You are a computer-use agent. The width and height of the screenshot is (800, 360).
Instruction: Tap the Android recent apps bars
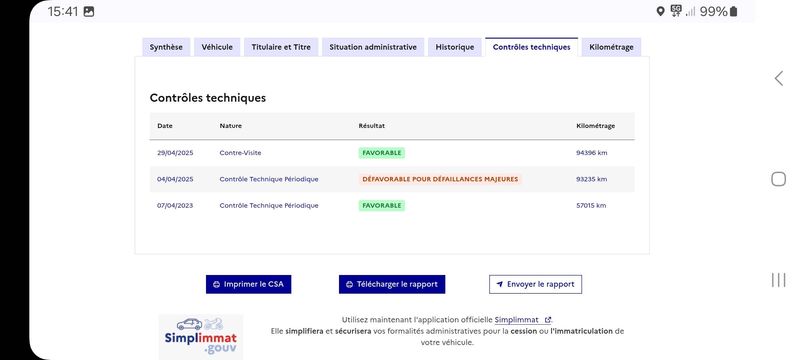[779, 280]
